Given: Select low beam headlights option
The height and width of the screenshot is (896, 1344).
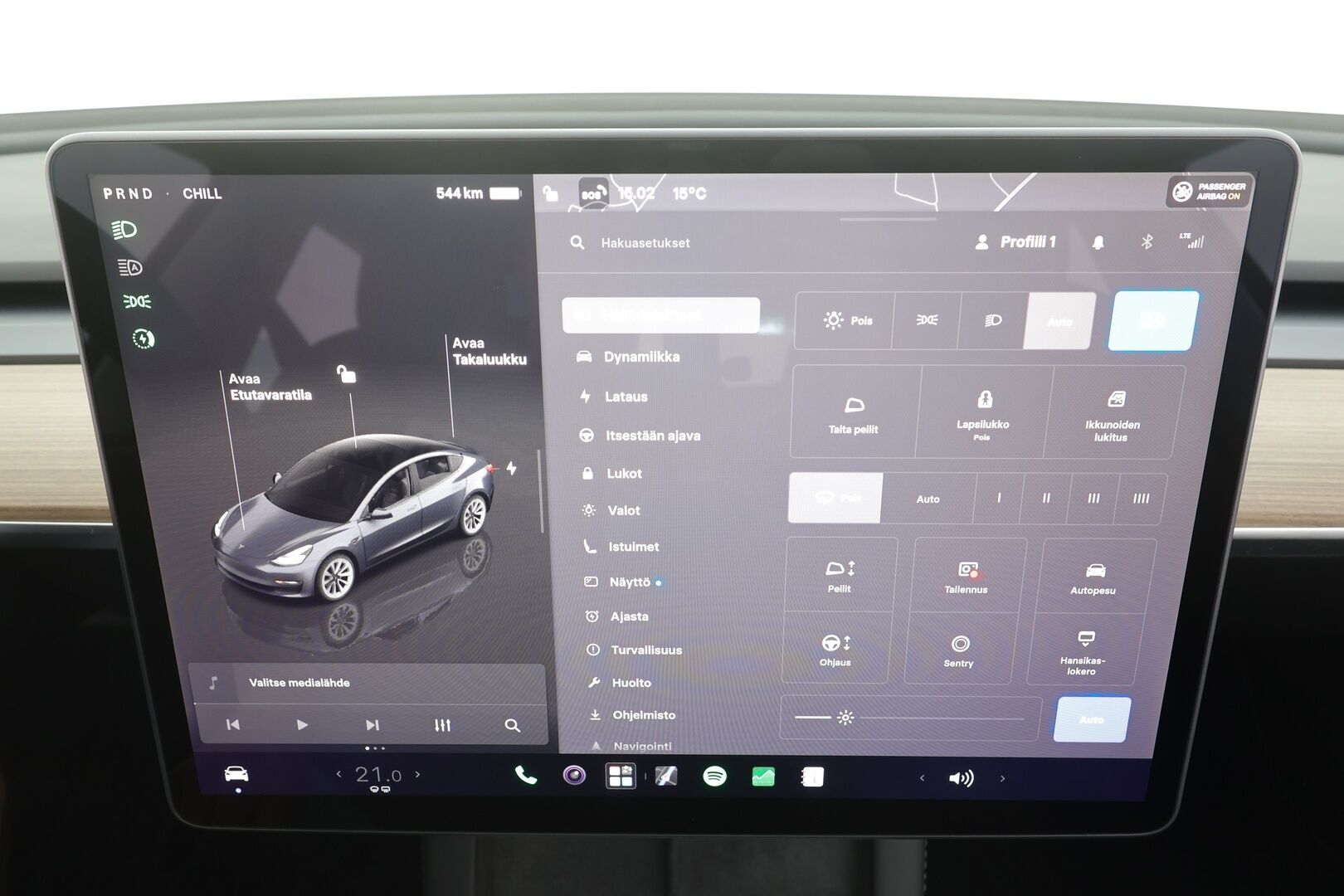Looking at the screenshot, I should coord(993,320).
